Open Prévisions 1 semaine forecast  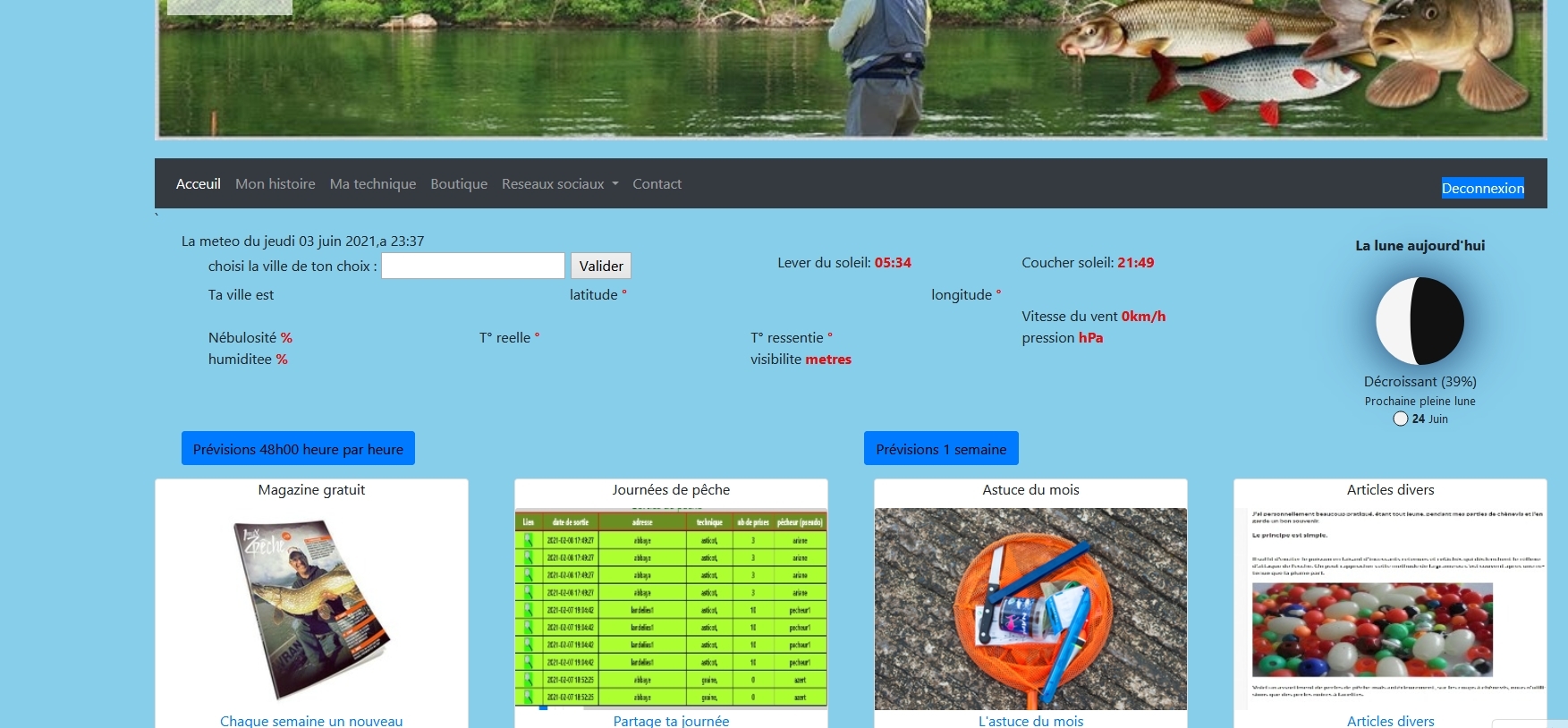point(941,449)
